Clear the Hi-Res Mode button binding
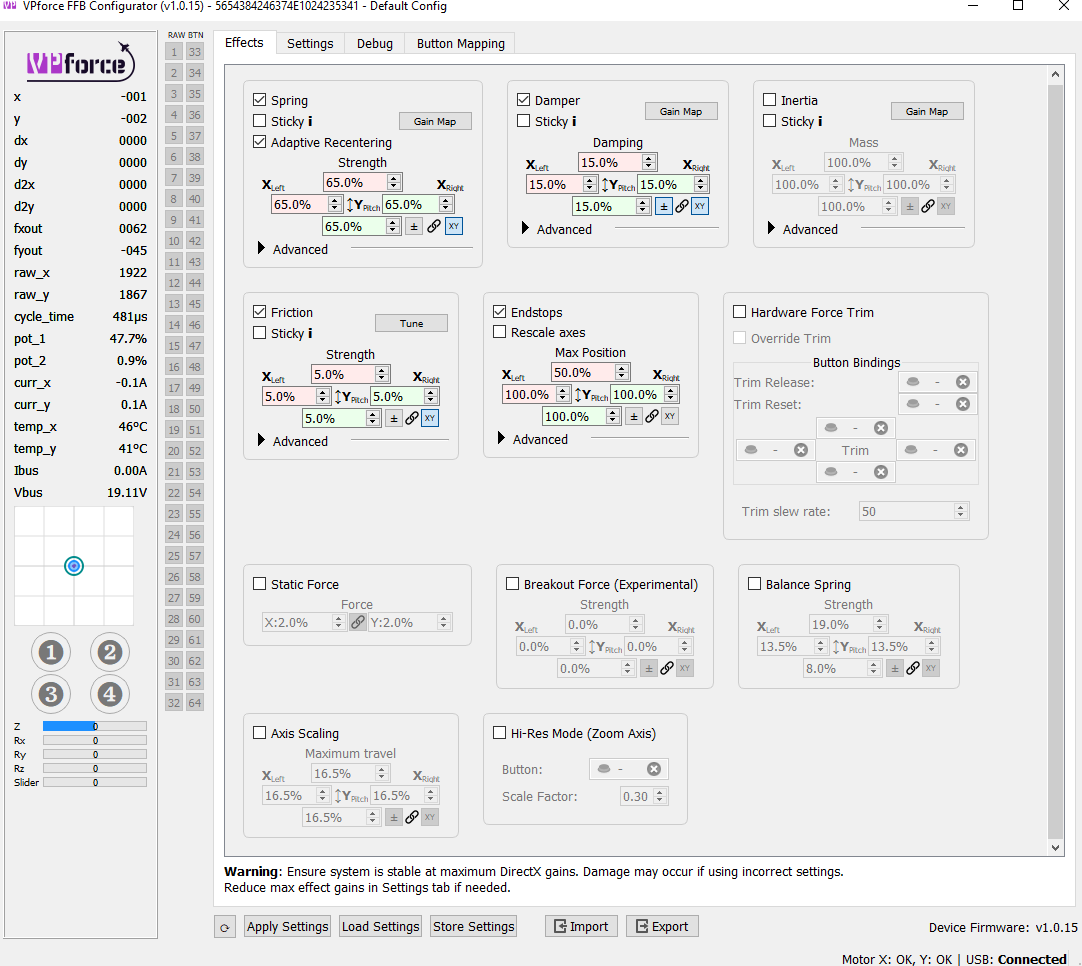 pos(653,769)
